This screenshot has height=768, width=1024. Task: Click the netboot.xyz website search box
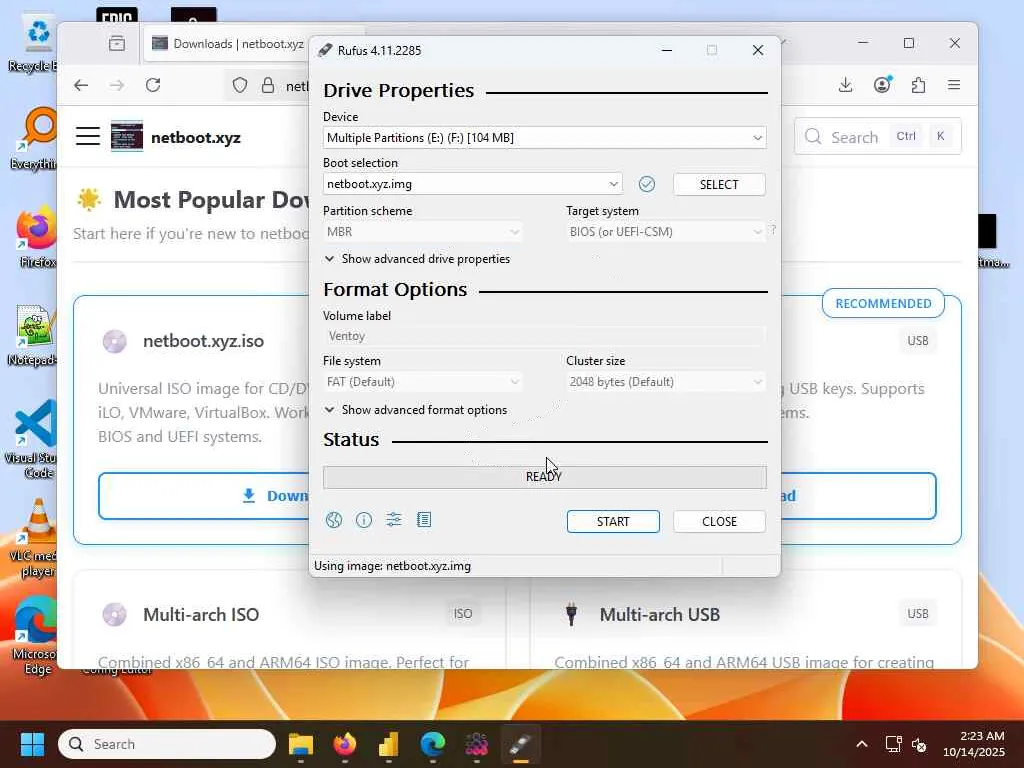(878, 136)
